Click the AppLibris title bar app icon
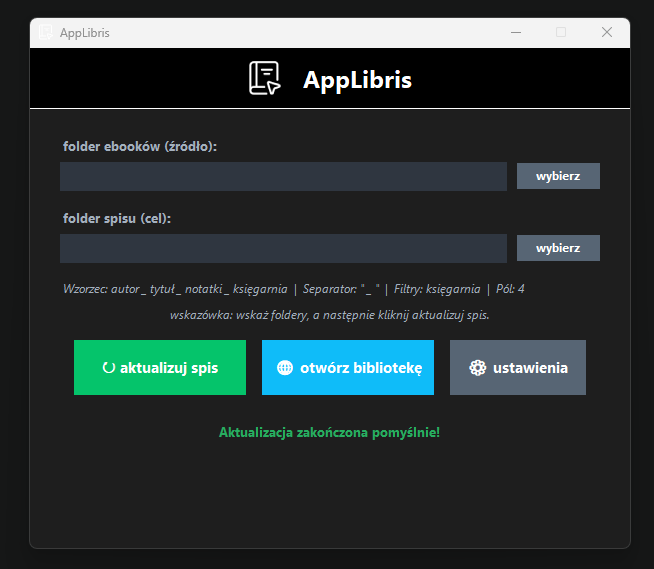This screenshot has height=569, width=654. 45,32
